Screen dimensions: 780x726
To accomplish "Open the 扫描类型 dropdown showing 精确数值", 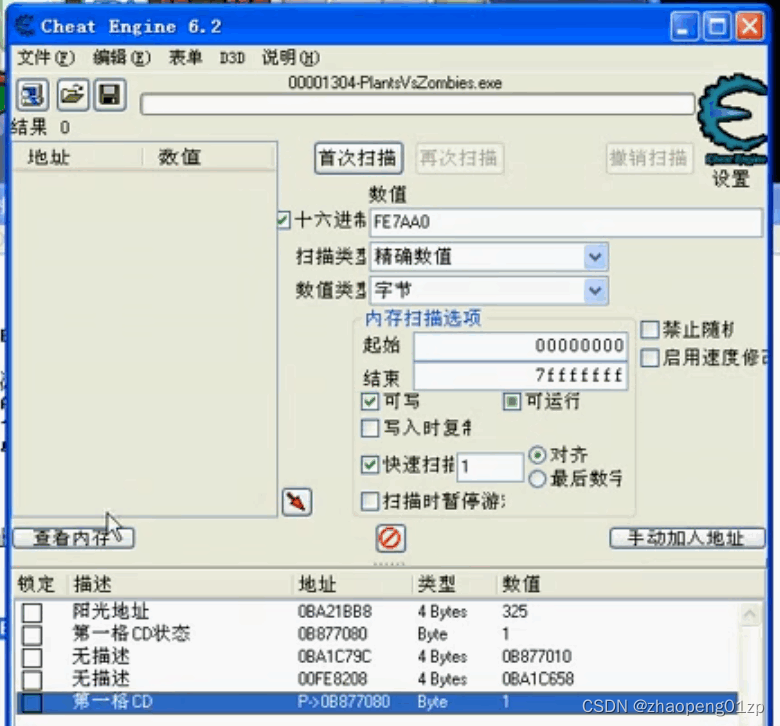I will click(489, 257).
